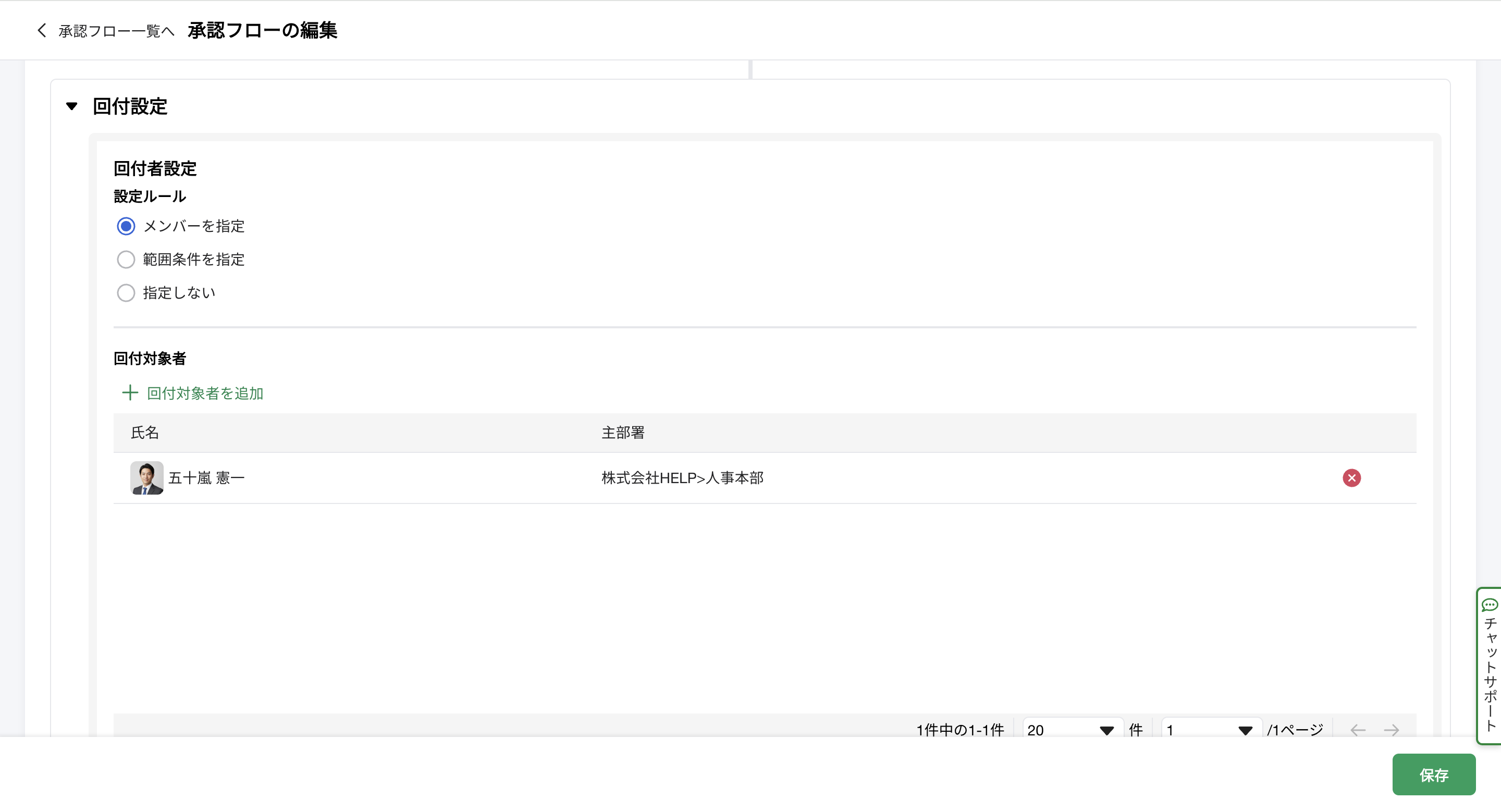Image resolution: width=1501 pixels, height=812 pixels.
Task: Go to next page arrow
Action: 1392,730
